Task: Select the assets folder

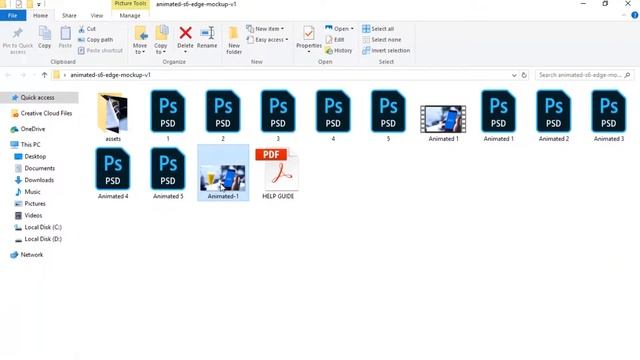Action: click(113, 117)
